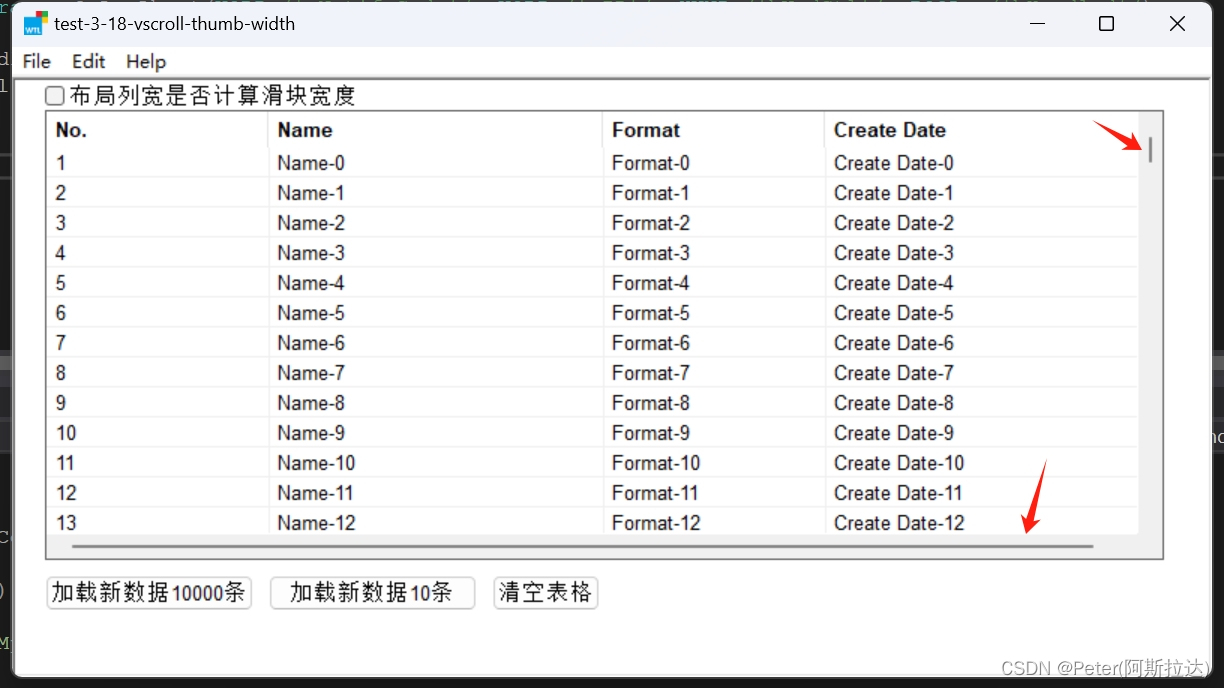Select the Name-3 cell

pos(436,253)
